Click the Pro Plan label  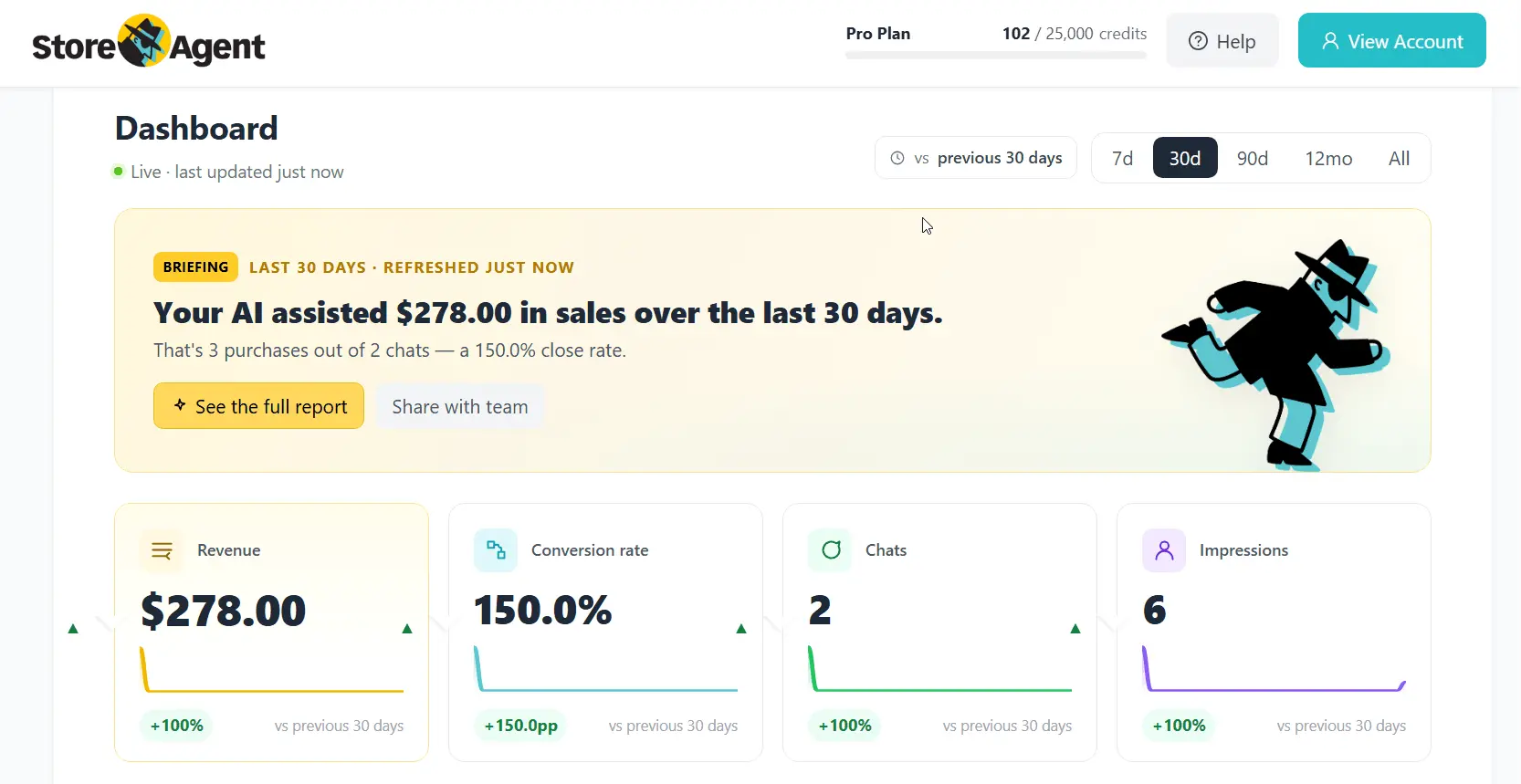878,34
